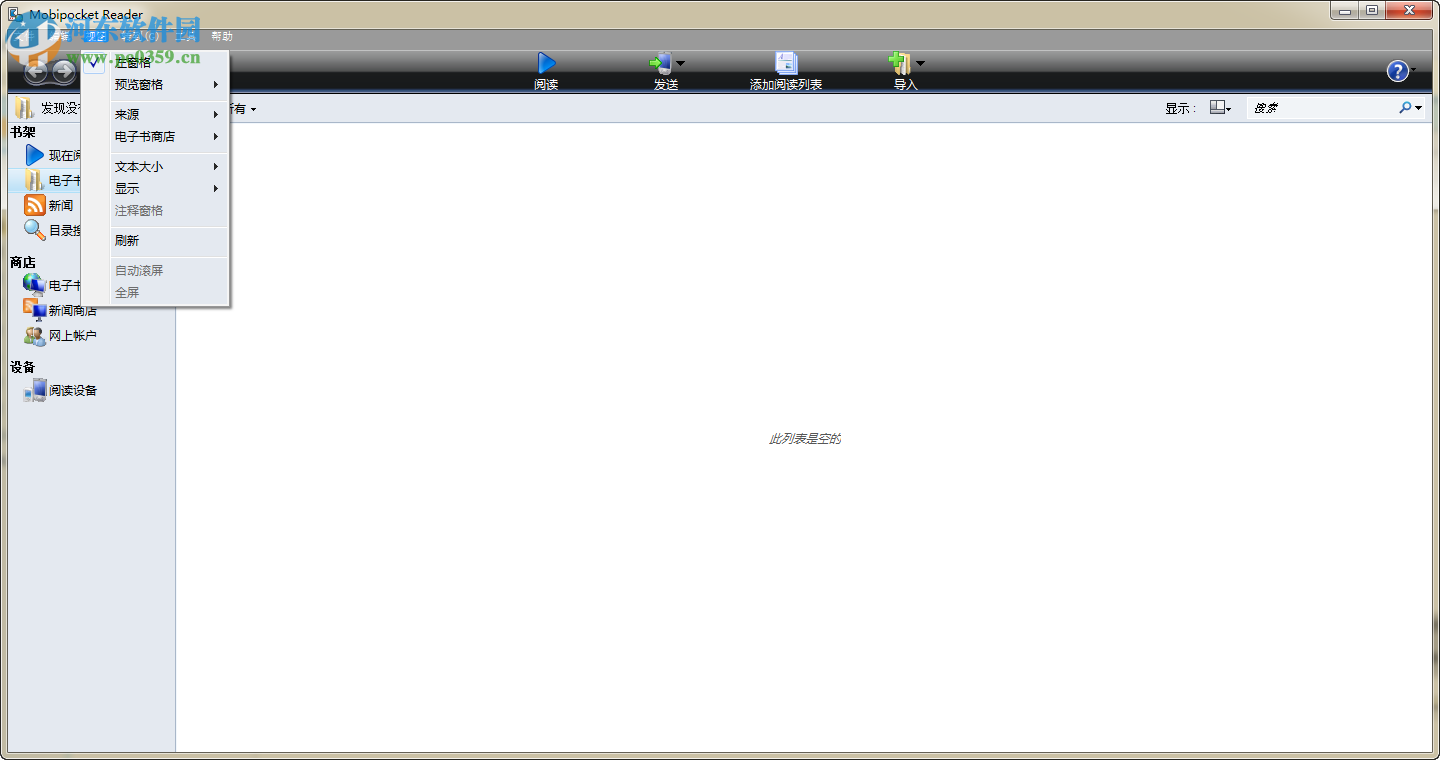The width and height of the screenshot is (1440, 760).
Task: Open the 电子书商店 globe icon under 商店
Action: pyautogui.click(x=34, y=284)
